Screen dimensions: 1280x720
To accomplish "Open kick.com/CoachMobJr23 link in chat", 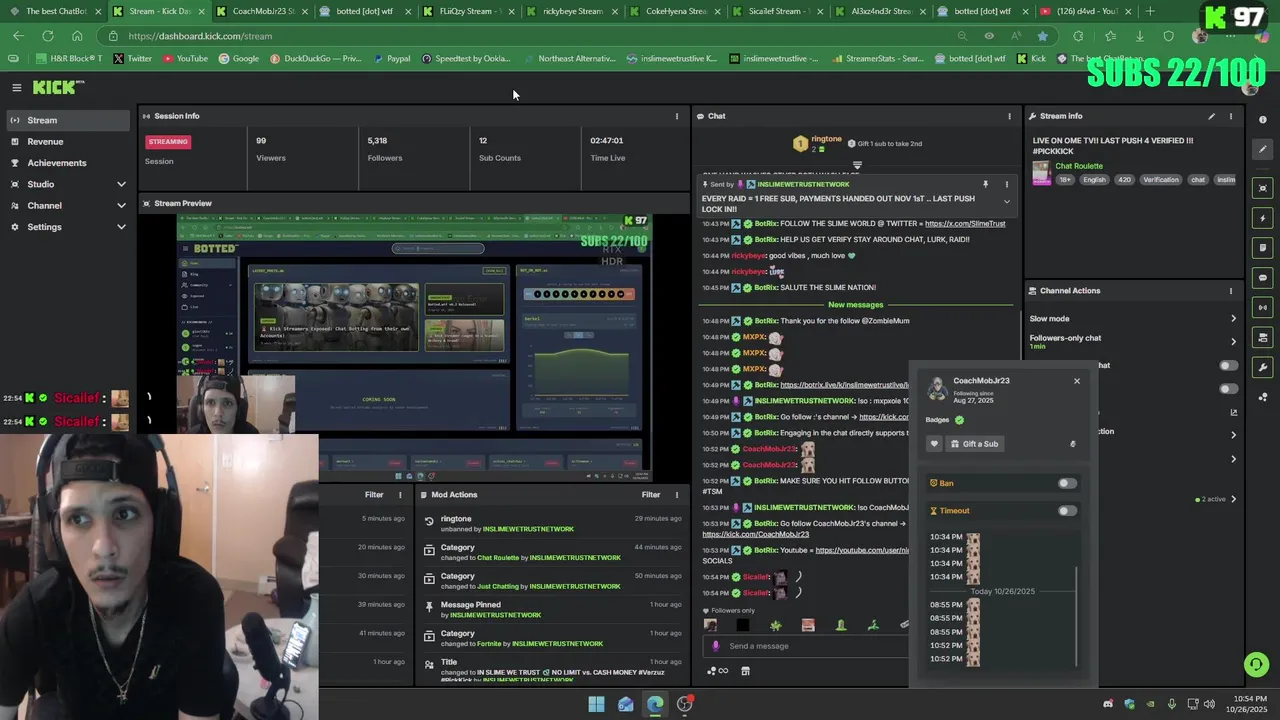I will pyautogui.click(x=755, y=534).
